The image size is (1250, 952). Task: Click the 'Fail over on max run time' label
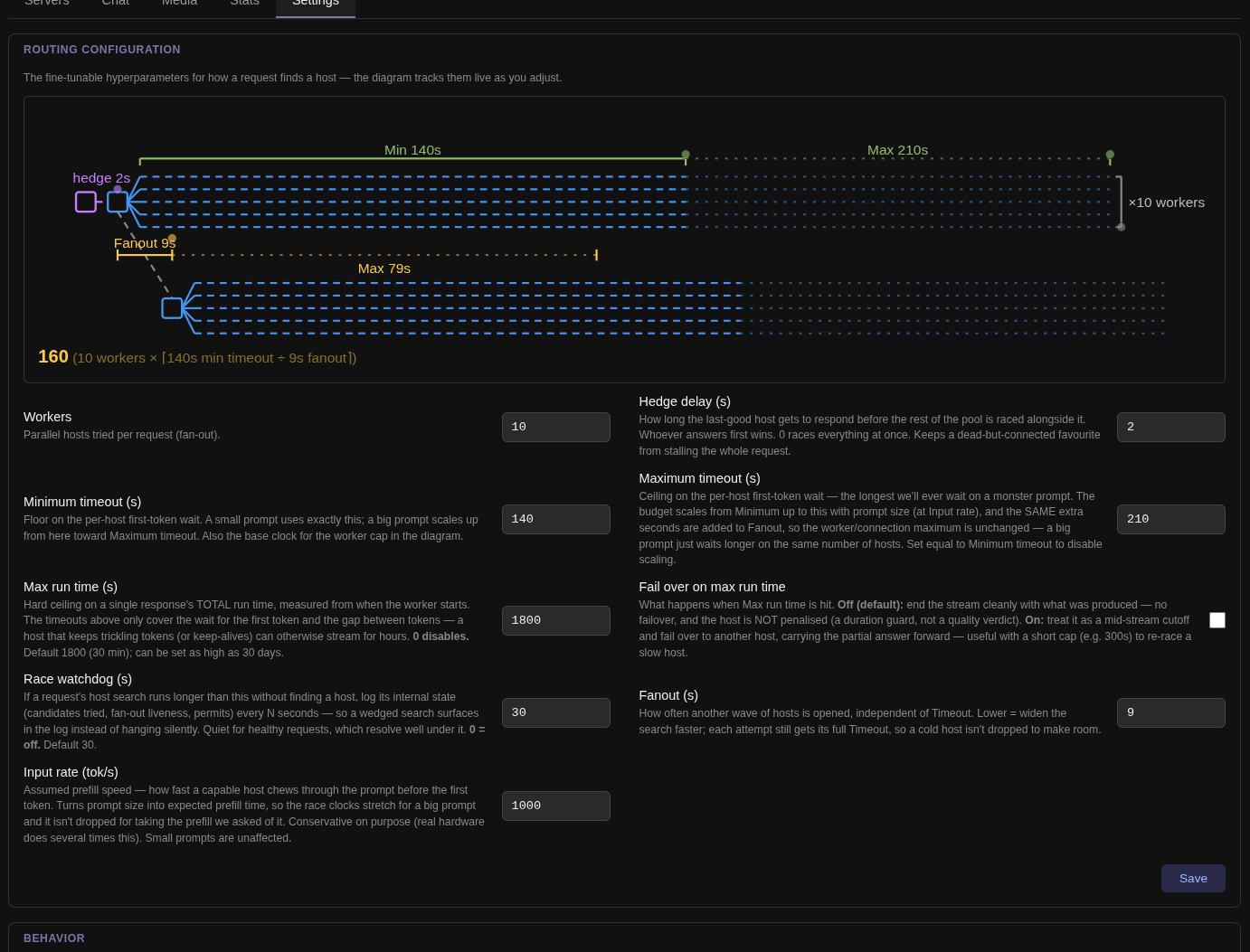point(712,587)
